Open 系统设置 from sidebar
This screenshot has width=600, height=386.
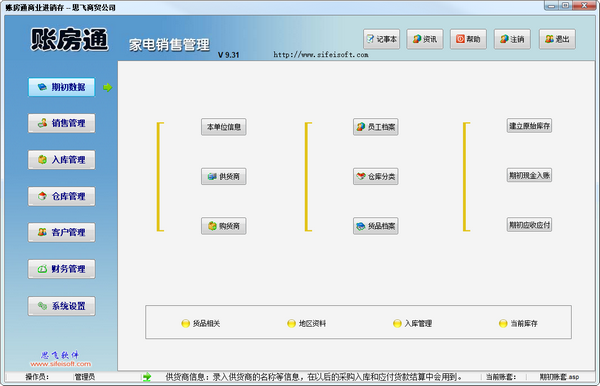click(x=62, y=306)
